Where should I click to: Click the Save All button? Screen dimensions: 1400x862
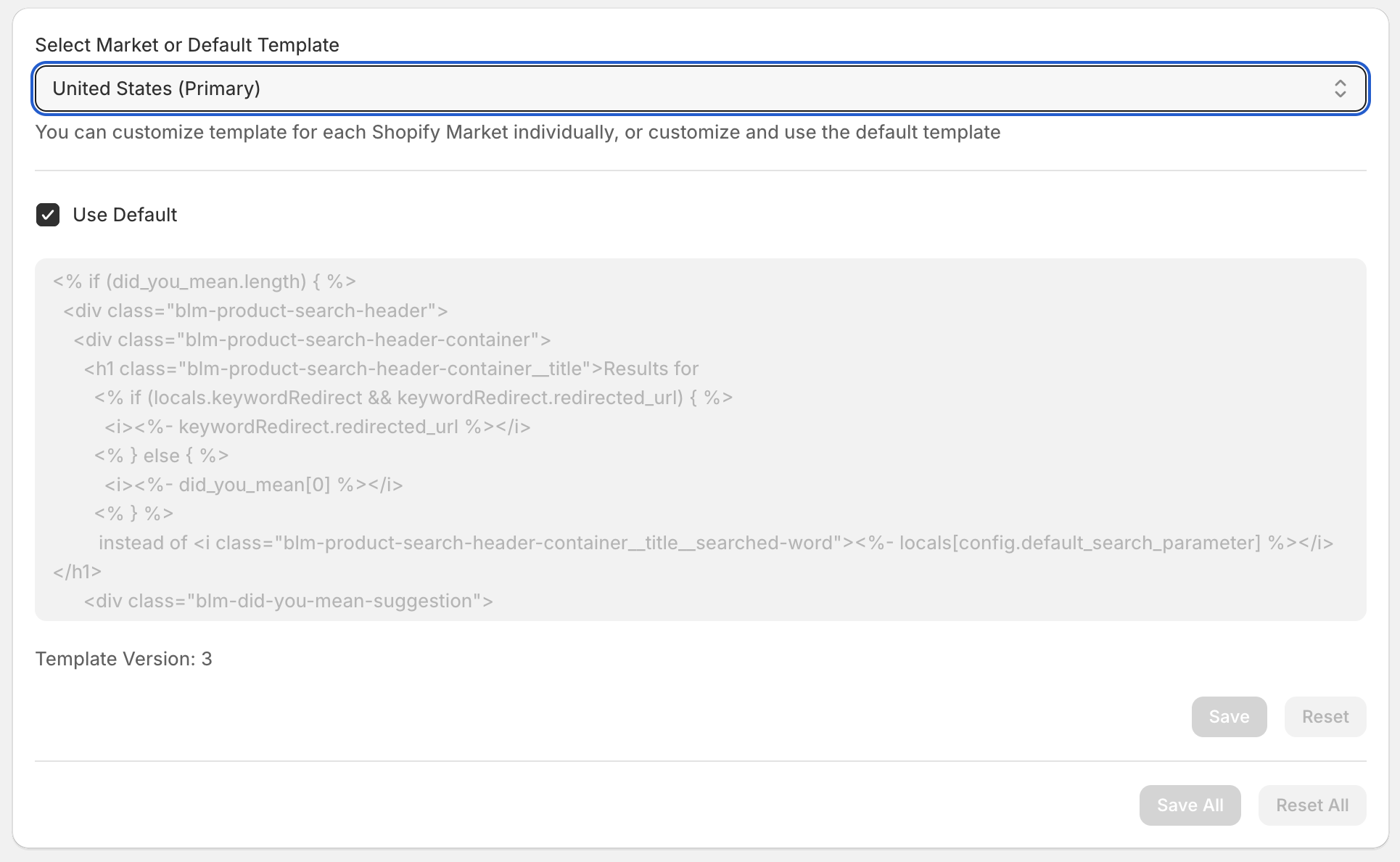point(1190,805)
